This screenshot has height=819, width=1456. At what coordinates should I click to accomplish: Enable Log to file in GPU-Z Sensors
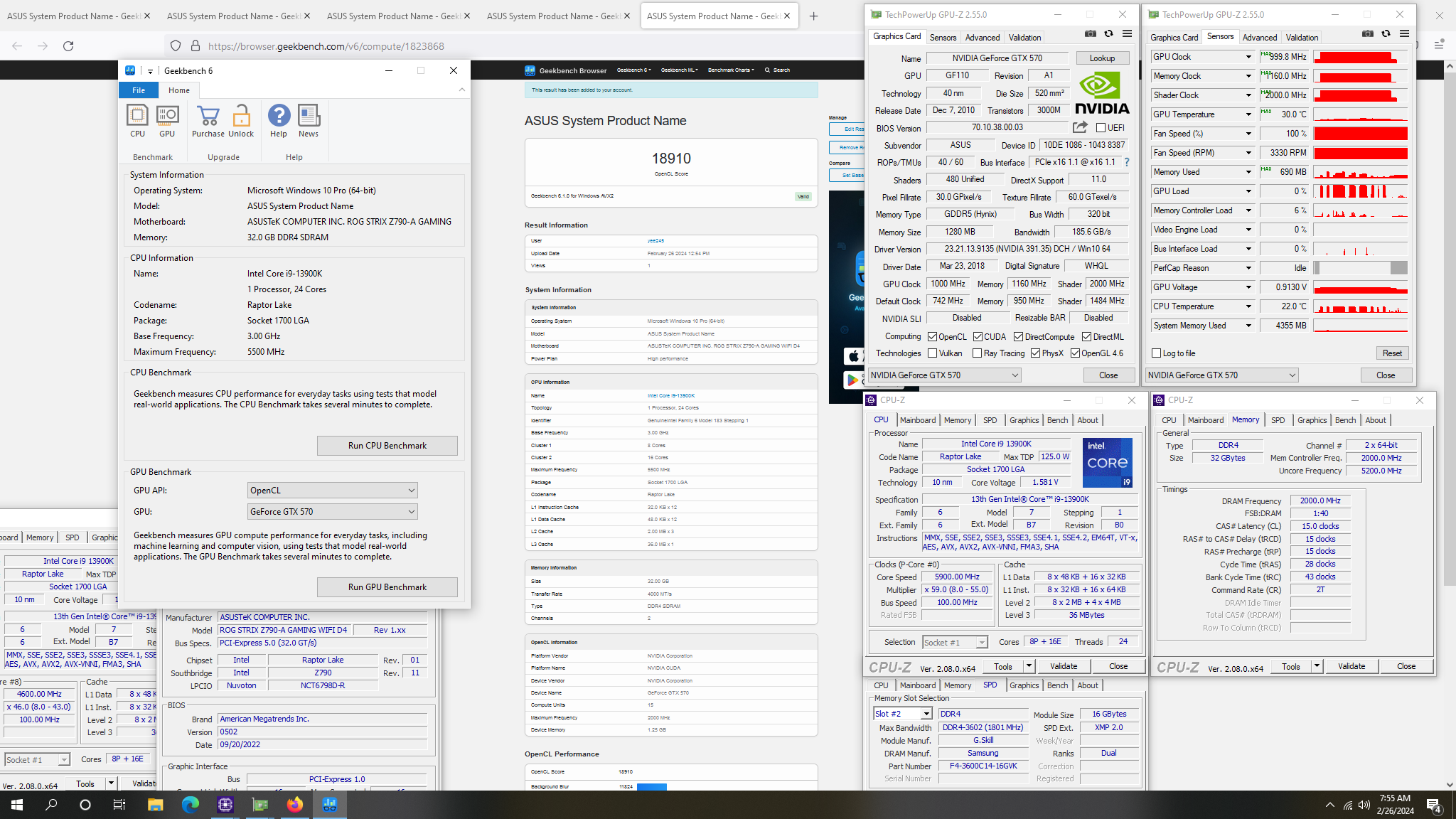click(x=1156, y=353)
